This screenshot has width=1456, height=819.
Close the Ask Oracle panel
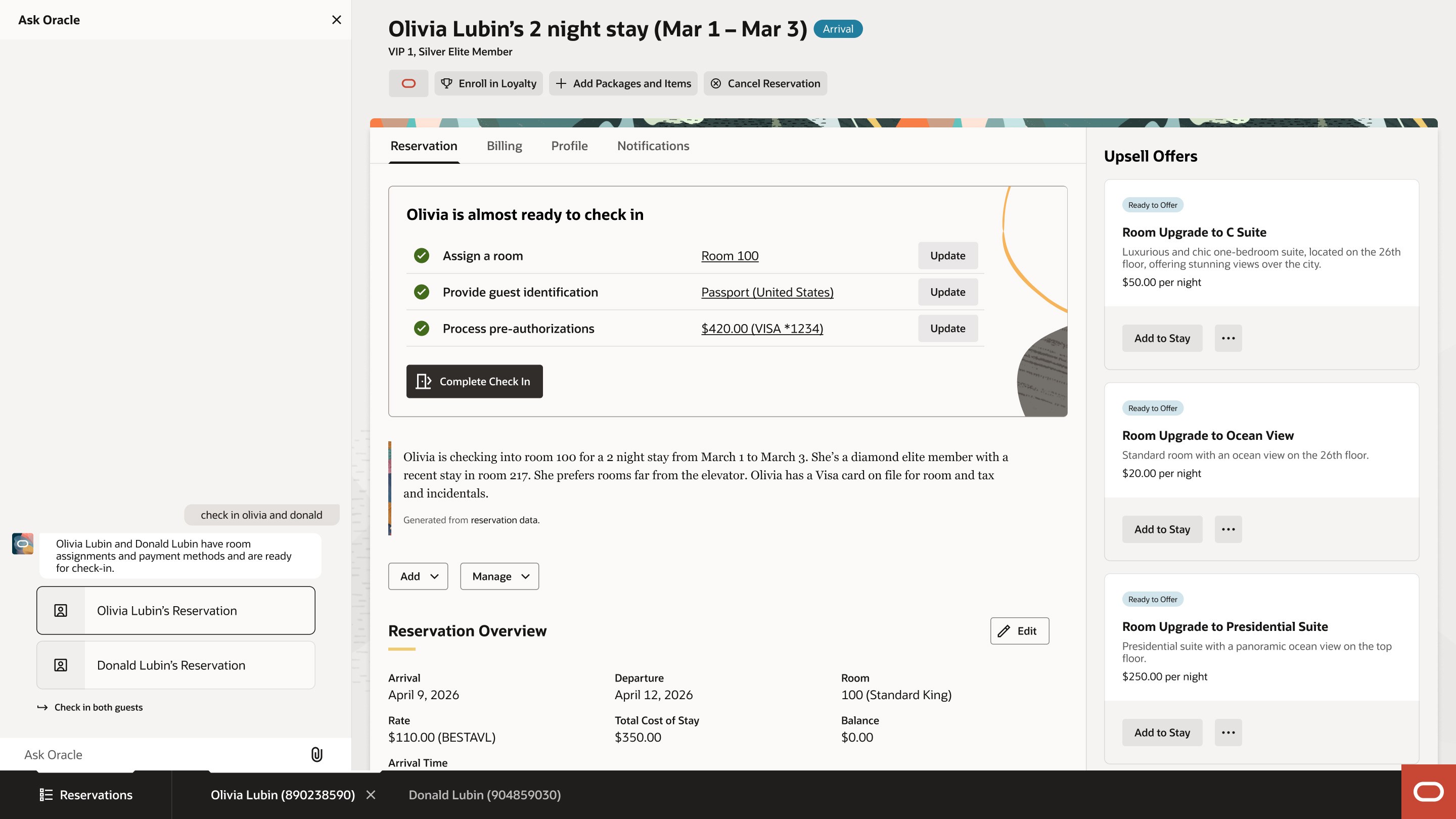click(x=336, y=20)
